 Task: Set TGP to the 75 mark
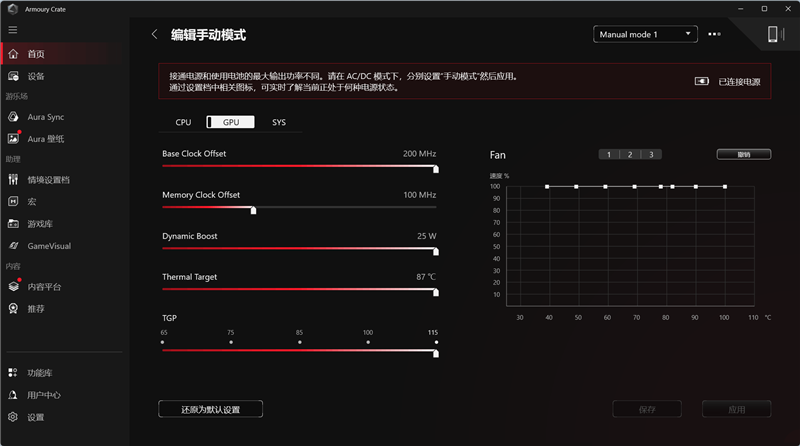click(231, 342)
